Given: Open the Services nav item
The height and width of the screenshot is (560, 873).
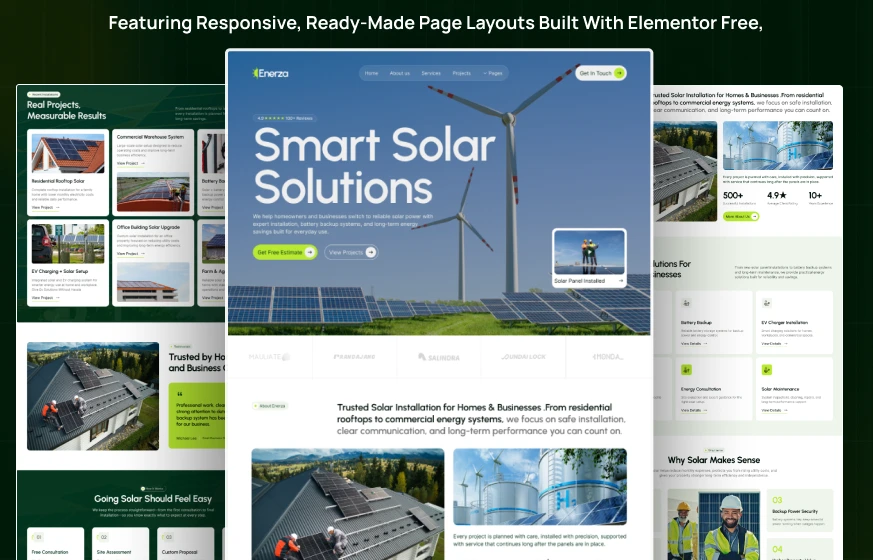Looking at the screenshot, I should click(431, 73).
